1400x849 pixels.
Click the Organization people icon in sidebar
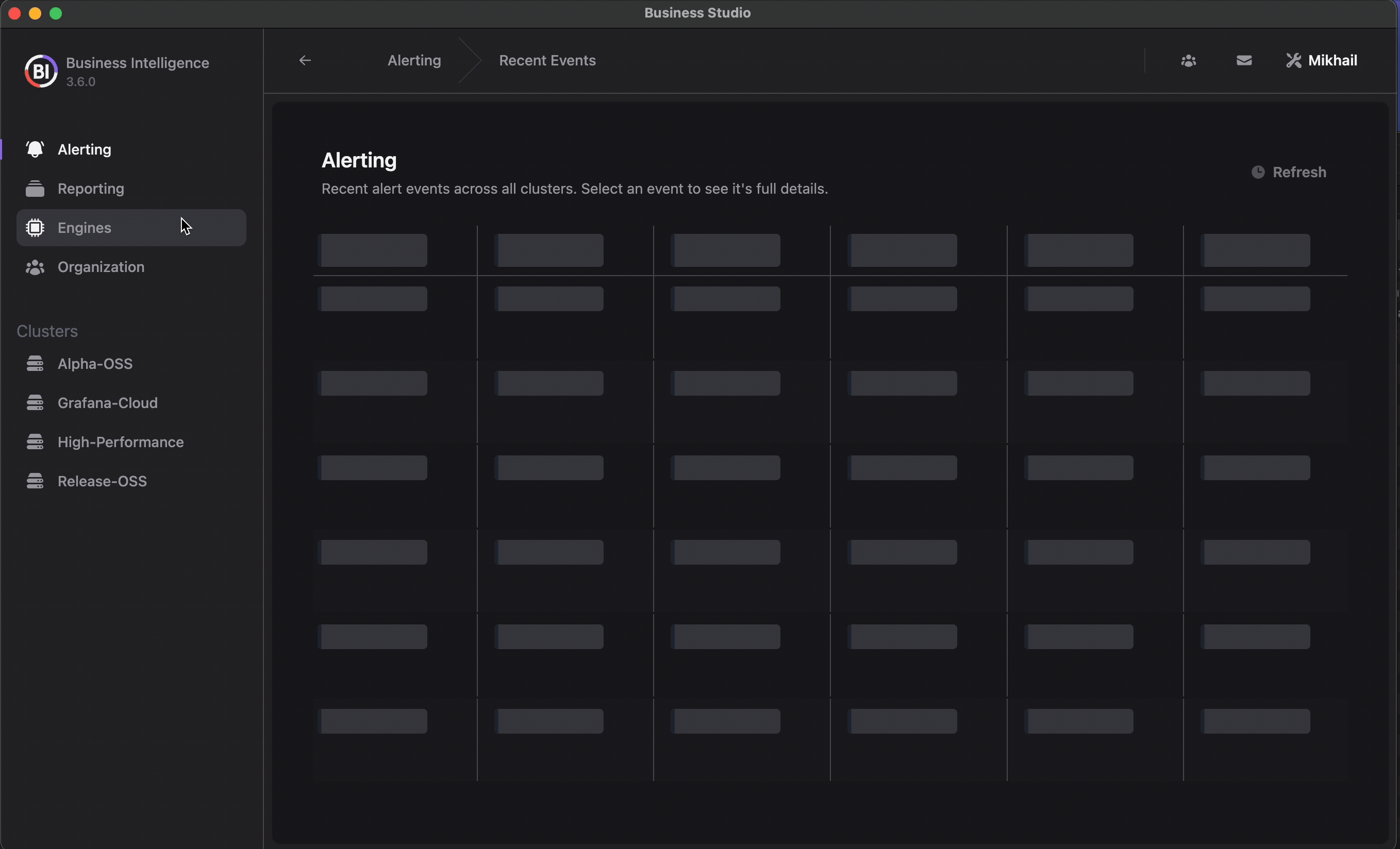click(x=35, y=267)
